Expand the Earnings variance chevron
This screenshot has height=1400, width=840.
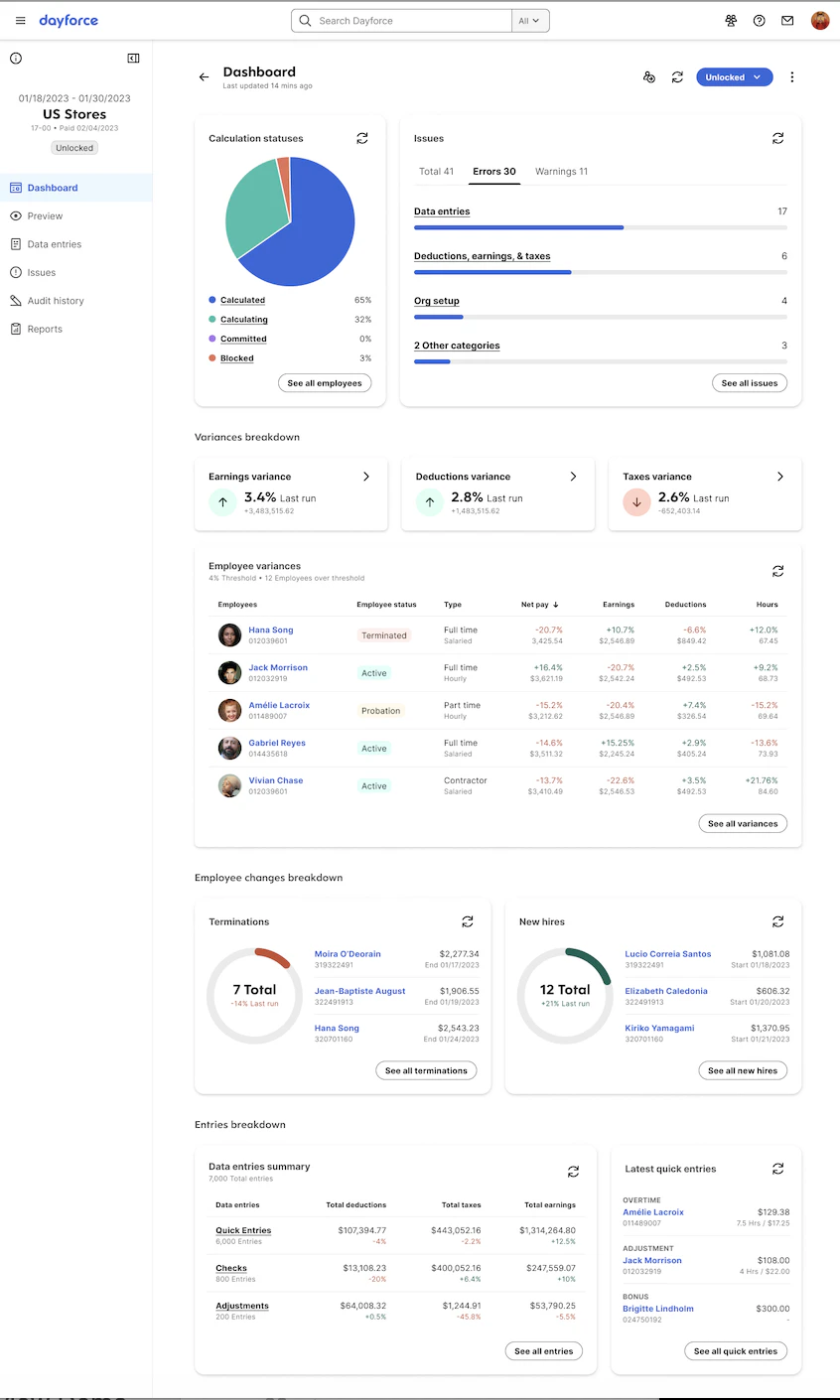(x=366, y=477)
